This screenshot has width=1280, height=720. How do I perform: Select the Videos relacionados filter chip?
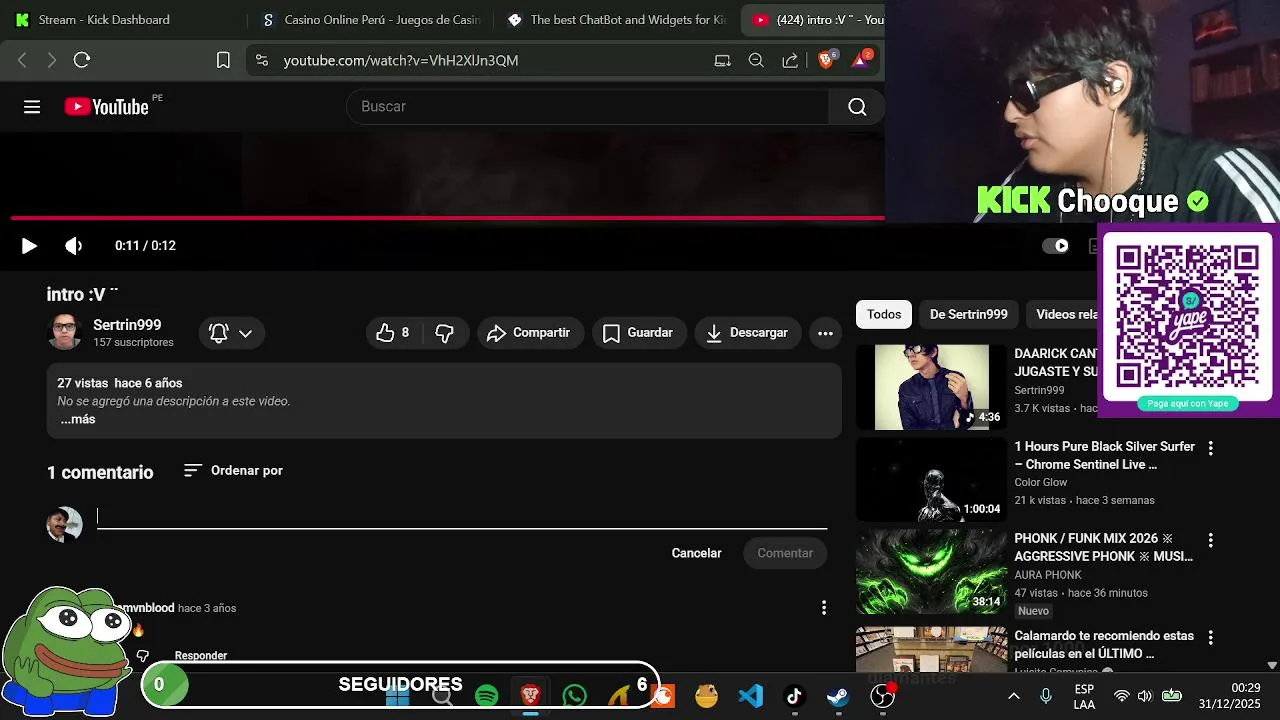point(1064,314)
